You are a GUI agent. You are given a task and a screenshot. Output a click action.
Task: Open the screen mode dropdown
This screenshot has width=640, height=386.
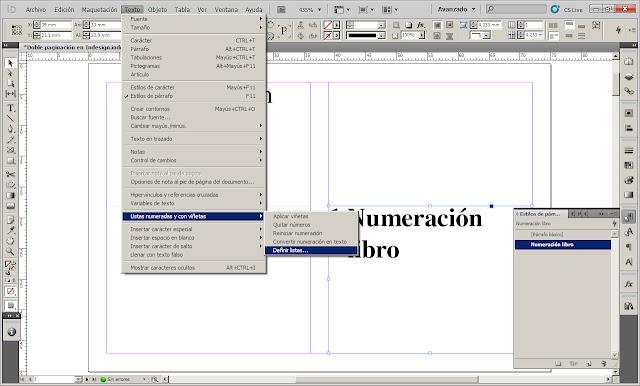click(x=366, y=9)
